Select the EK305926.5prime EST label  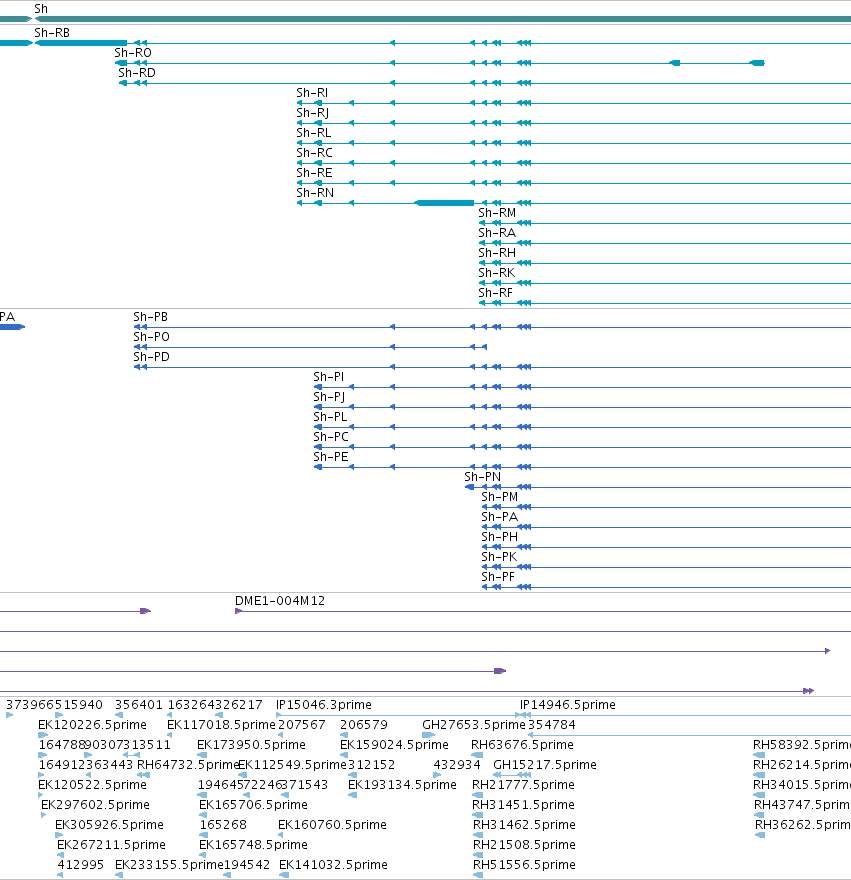tap(109, 825)
